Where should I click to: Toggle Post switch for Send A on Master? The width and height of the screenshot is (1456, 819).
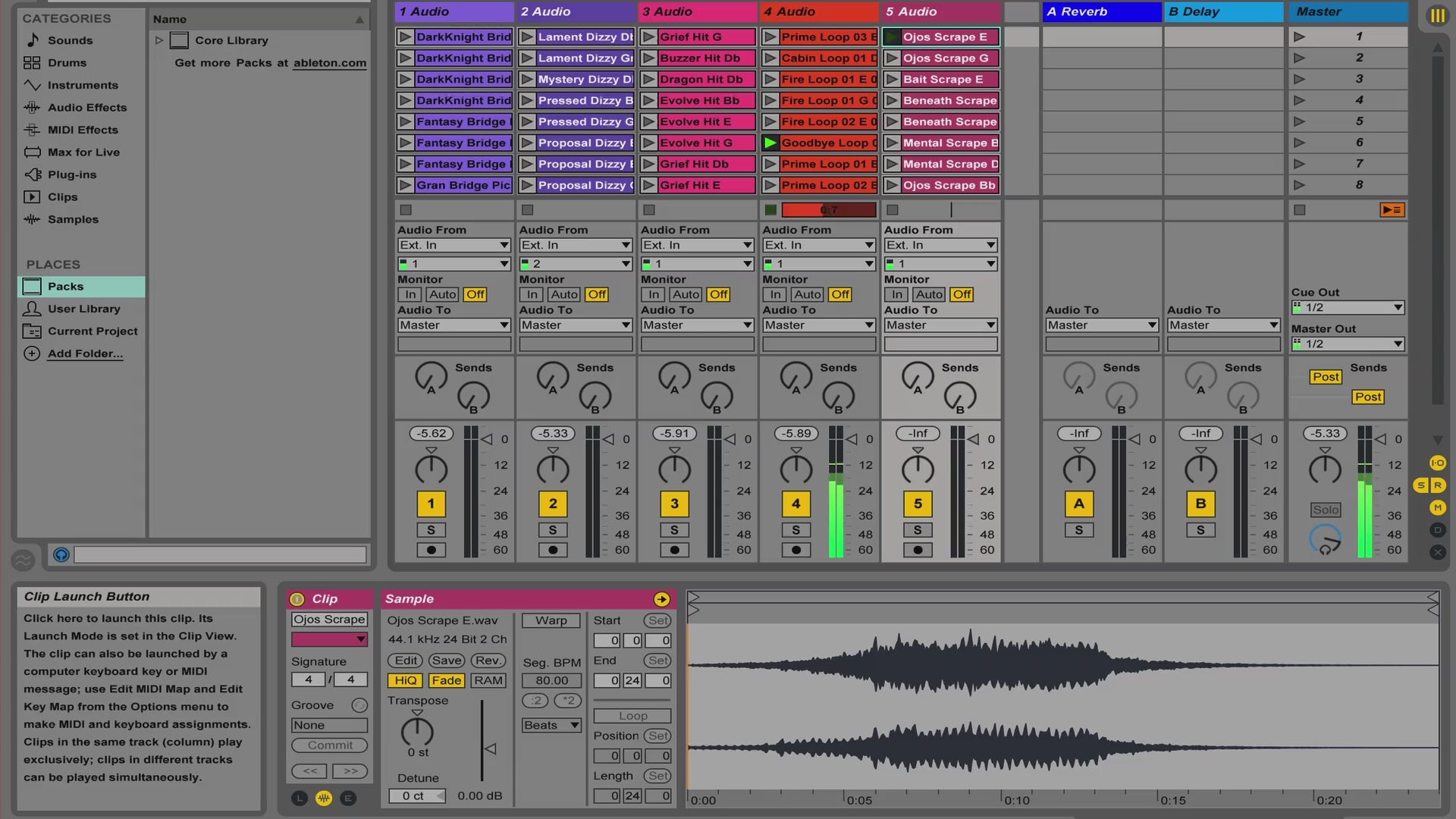pos(1326,377)
